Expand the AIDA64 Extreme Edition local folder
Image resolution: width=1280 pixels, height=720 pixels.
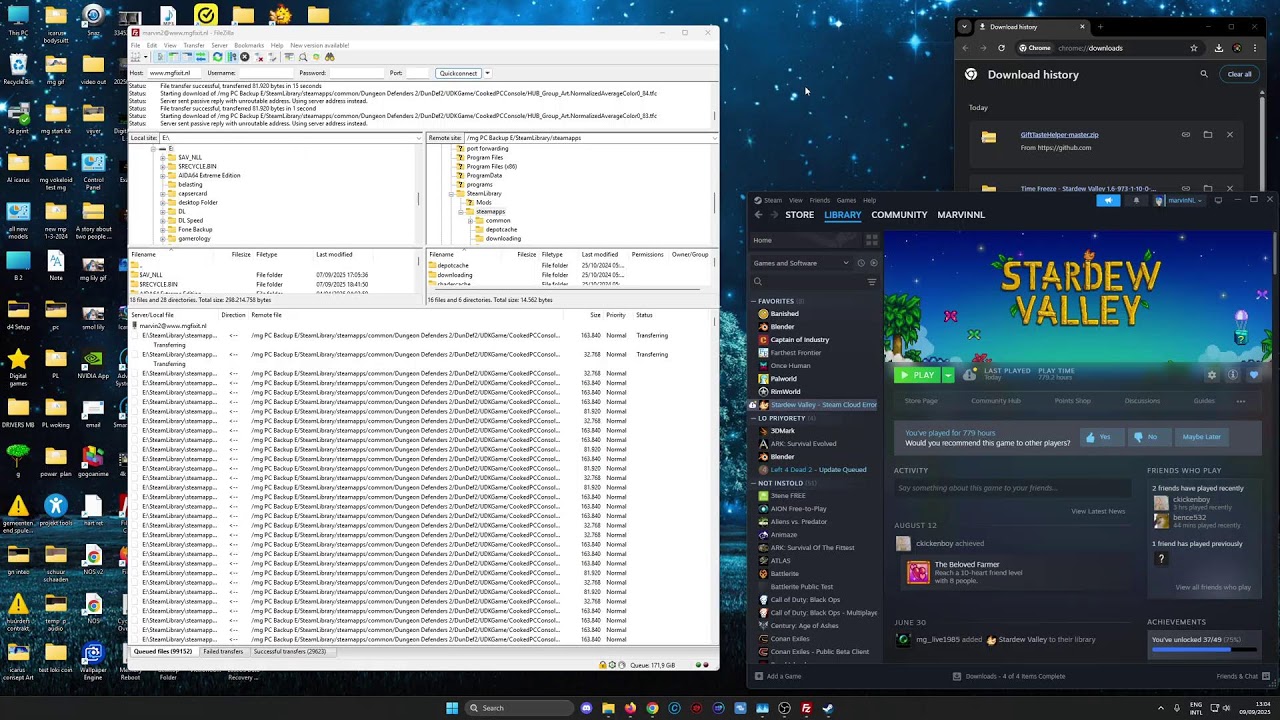coord(162,175)
